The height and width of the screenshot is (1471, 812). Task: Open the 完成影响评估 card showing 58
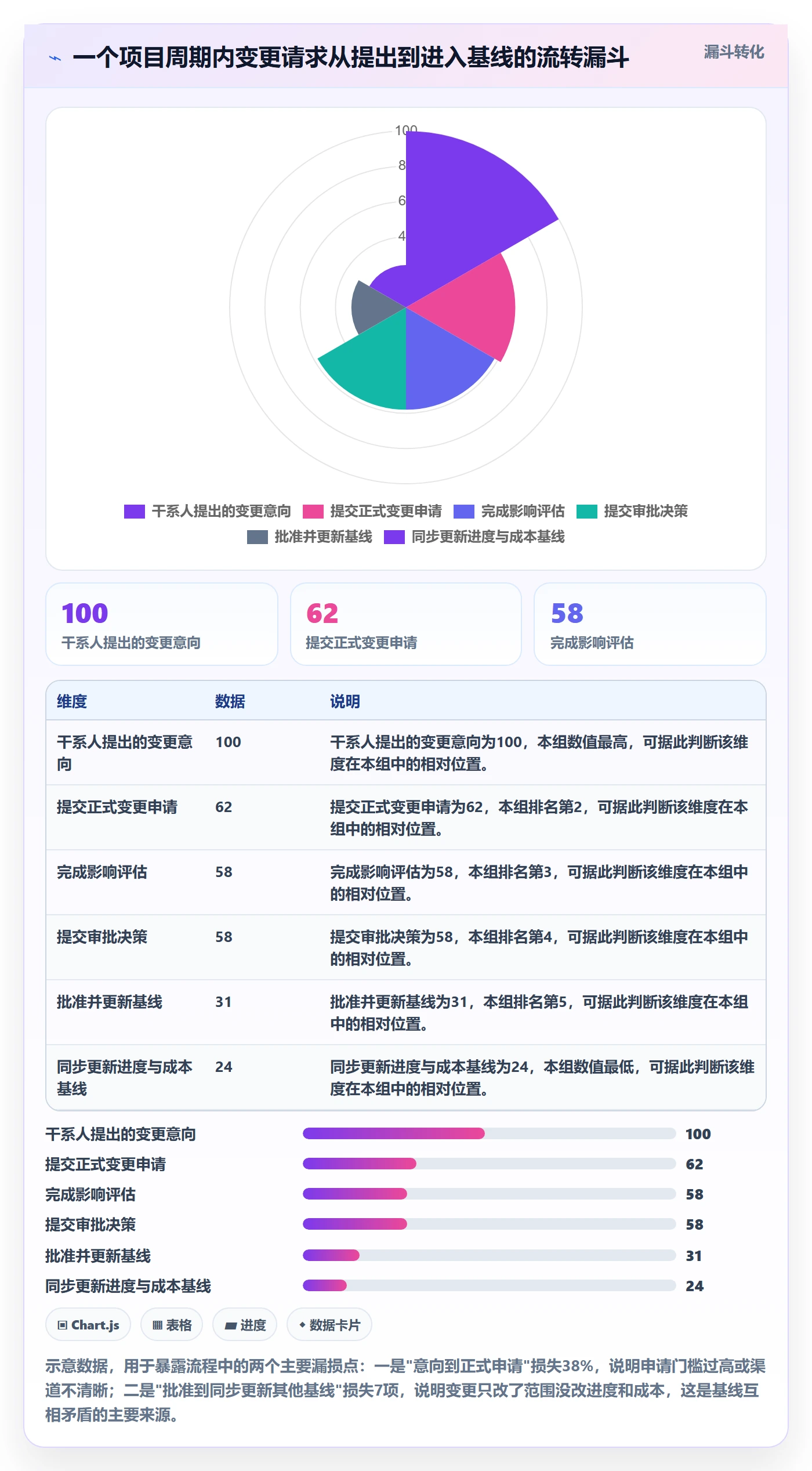pos(650,624)
